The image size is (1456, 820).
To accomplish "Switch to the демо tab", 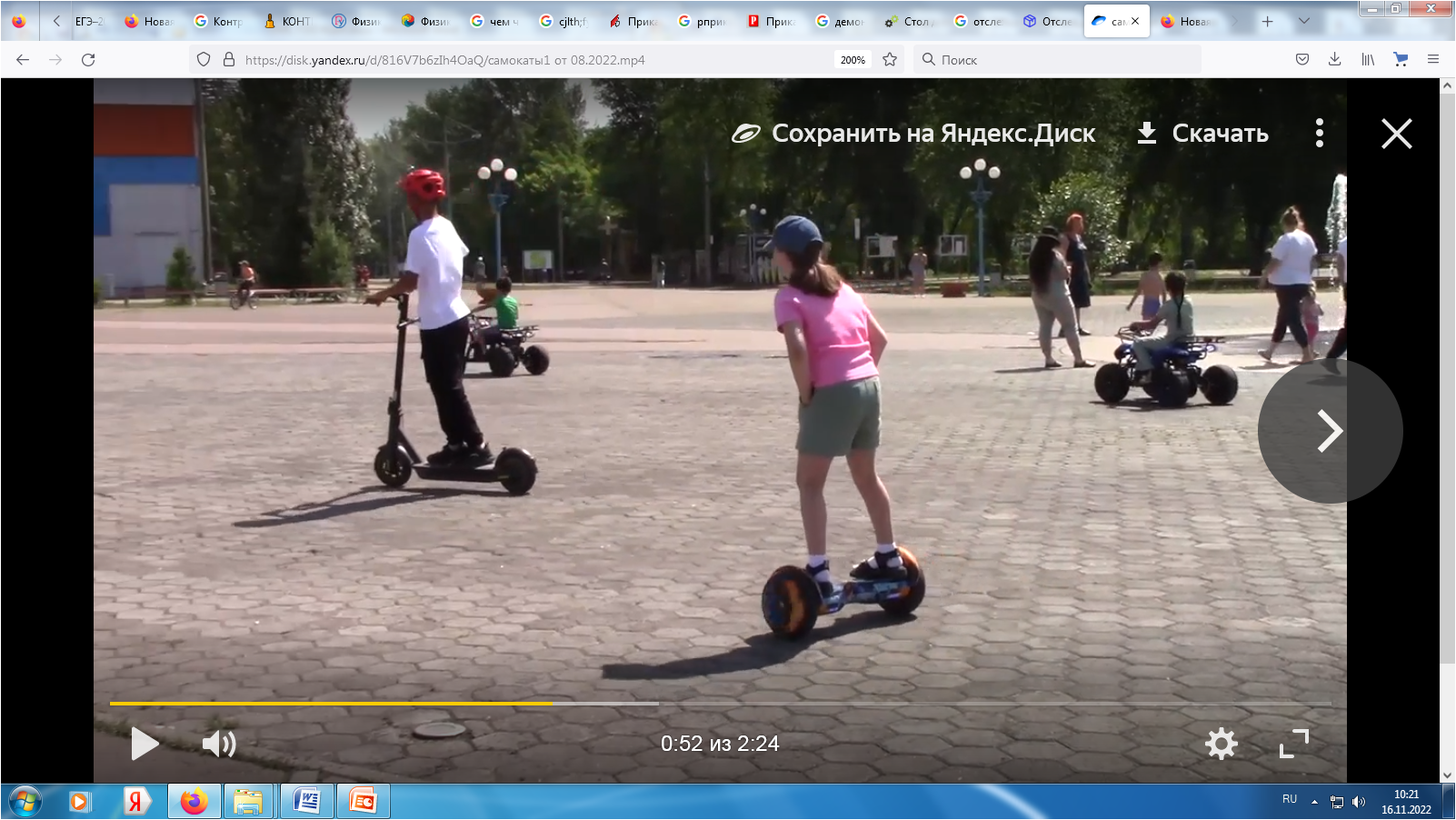I will pyautogui.click(x=841, y=21).
